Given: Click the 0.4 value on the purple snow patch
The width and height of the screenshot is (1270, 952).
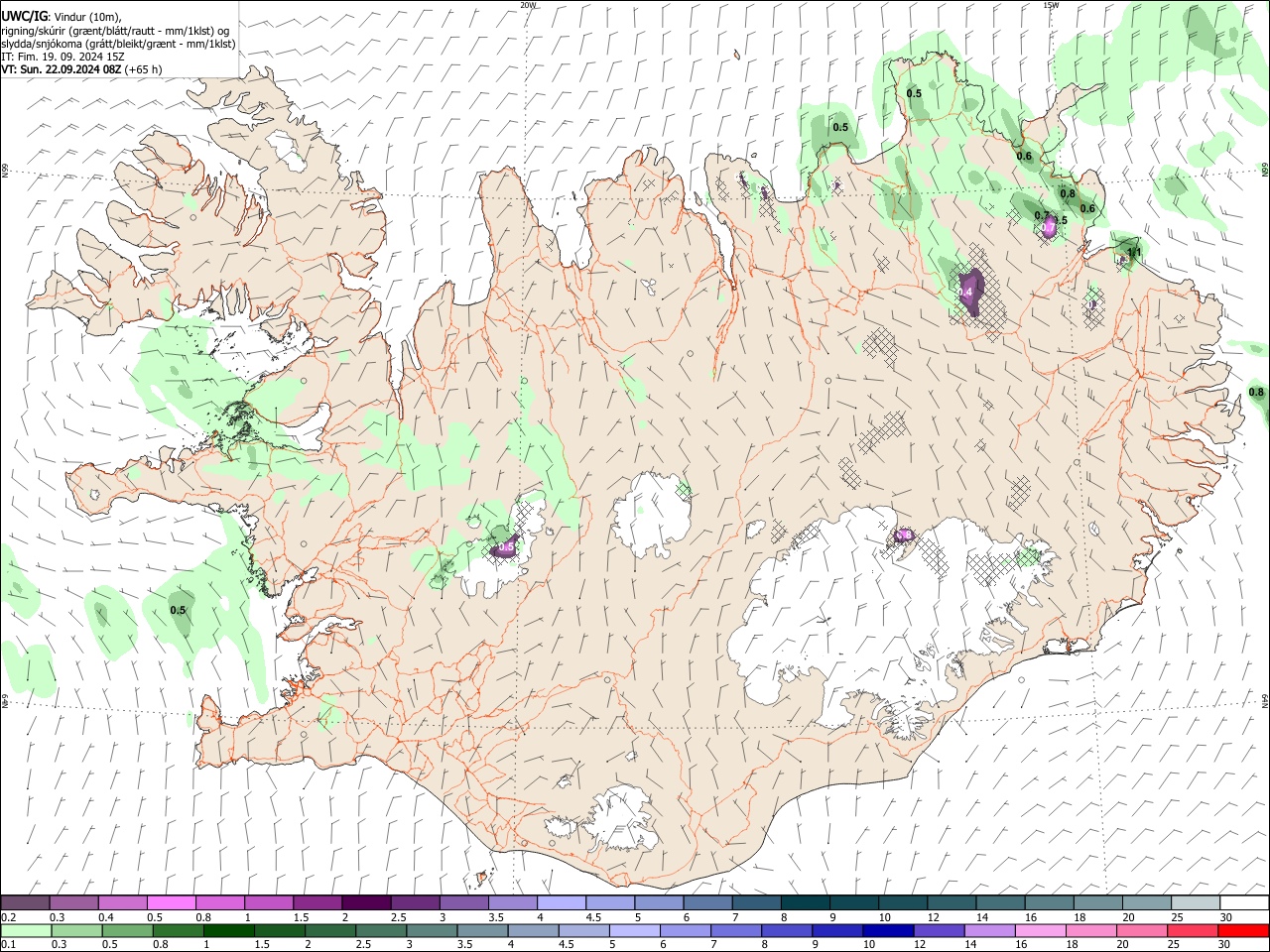Looking at the screenshot, I should point(965,293).
